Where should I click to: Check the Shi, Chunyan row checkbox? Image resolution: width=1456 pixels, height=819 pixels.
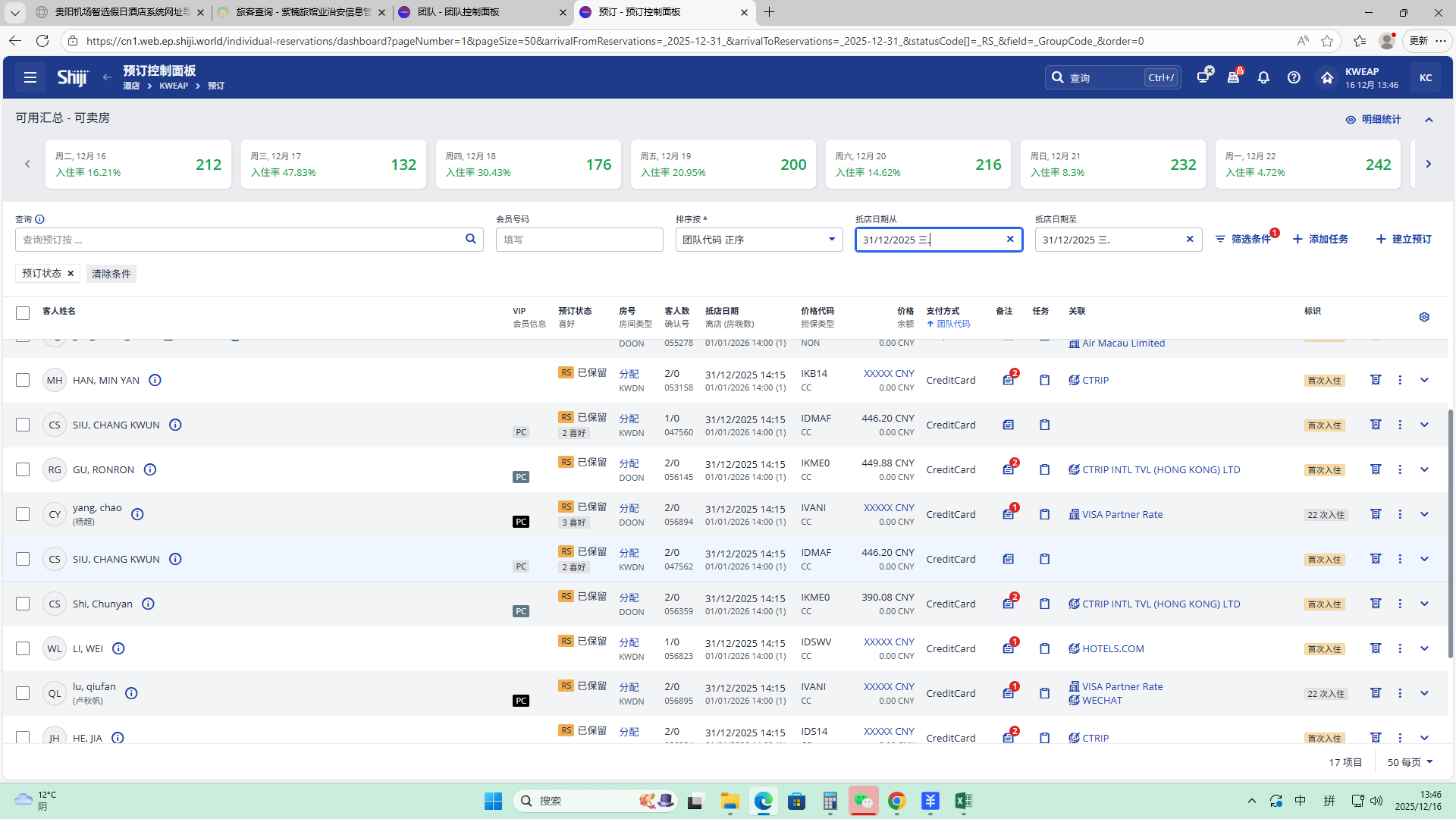(23, 604)
